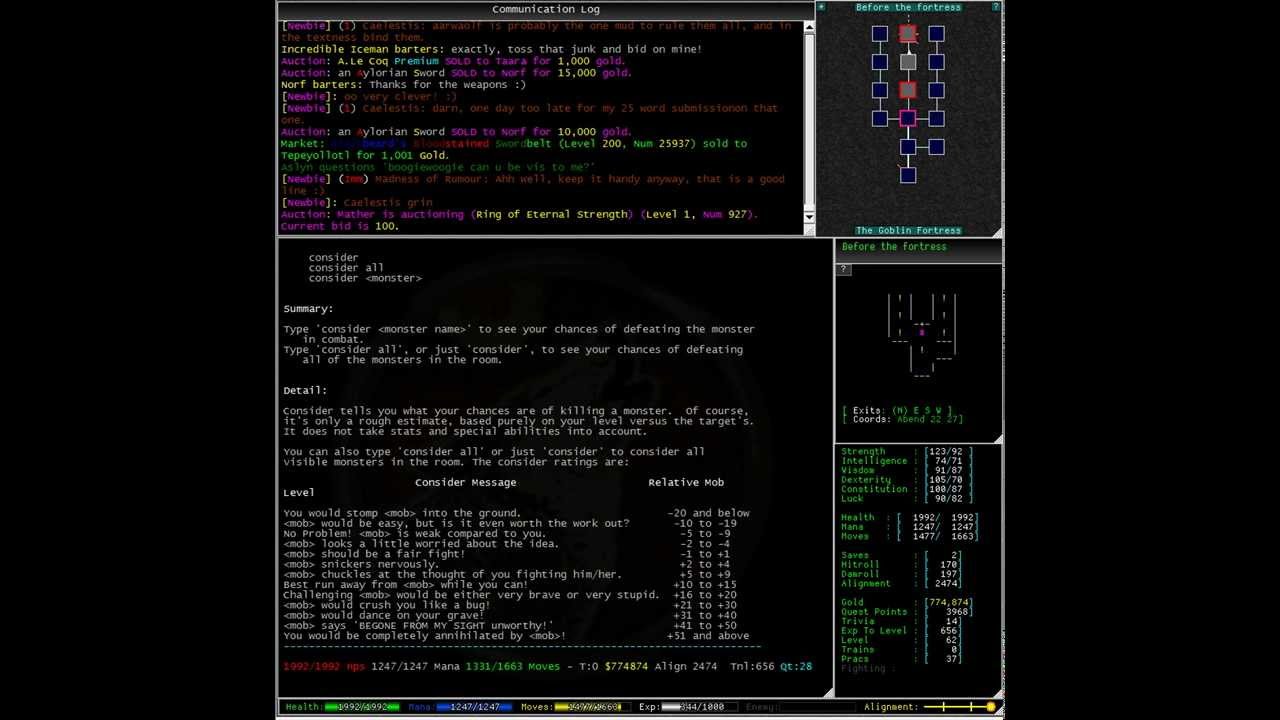Click the Exp progress bar in the status bar
The width and height of the screenshot is (1280, 720).
coord(699,707)
